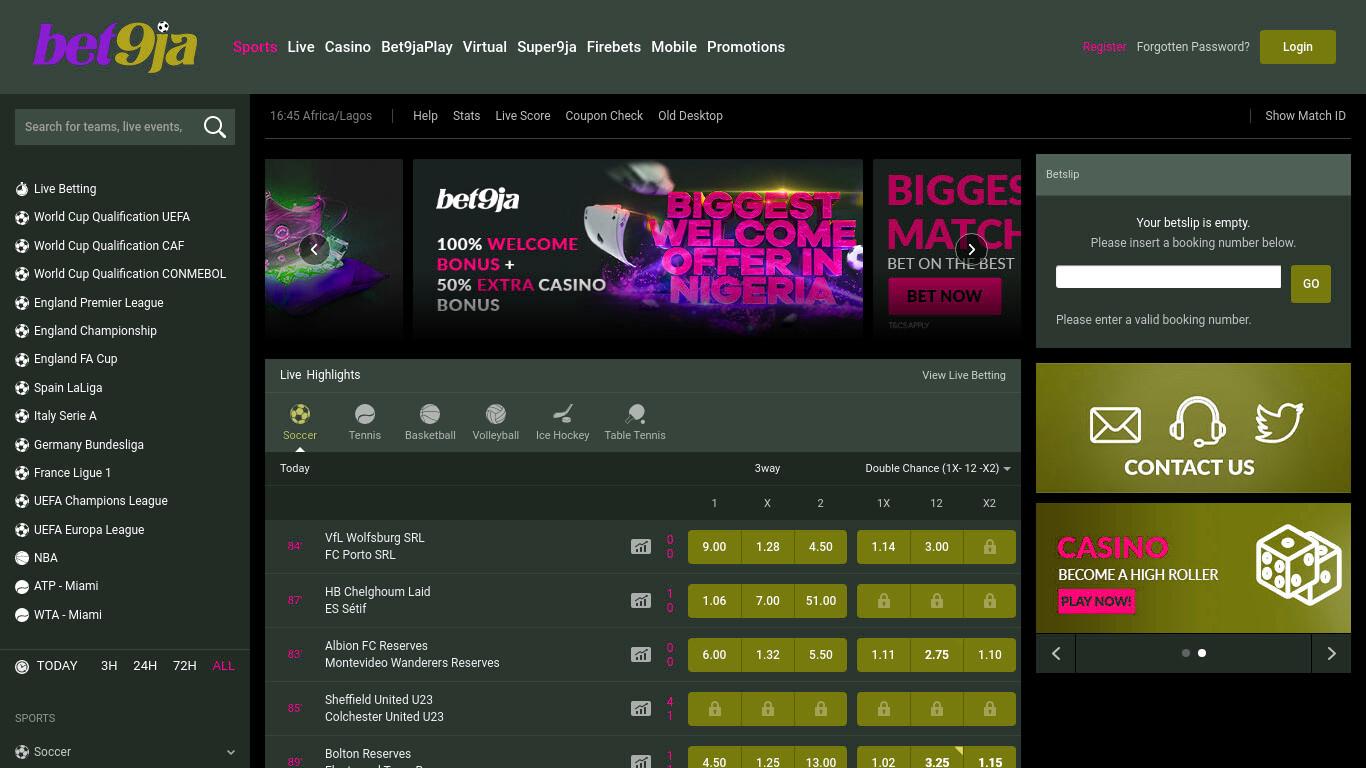This screenshot has height=768, width=1366.
Task: Click the BET NOW banner button
Action: 944,296
